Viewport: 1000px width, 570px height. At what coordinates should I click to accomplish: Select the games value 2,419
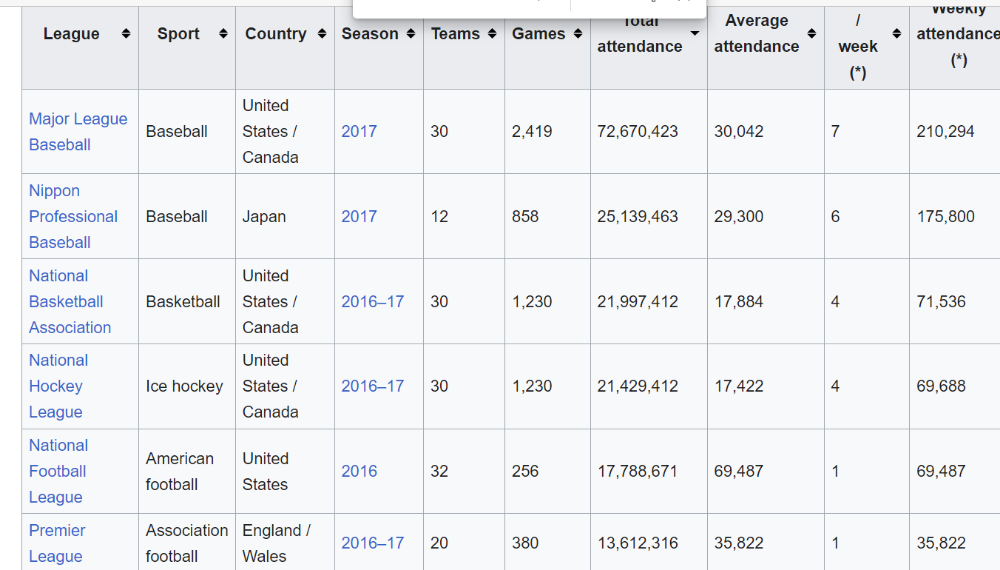pyautogui.click(x=532, y=131)
